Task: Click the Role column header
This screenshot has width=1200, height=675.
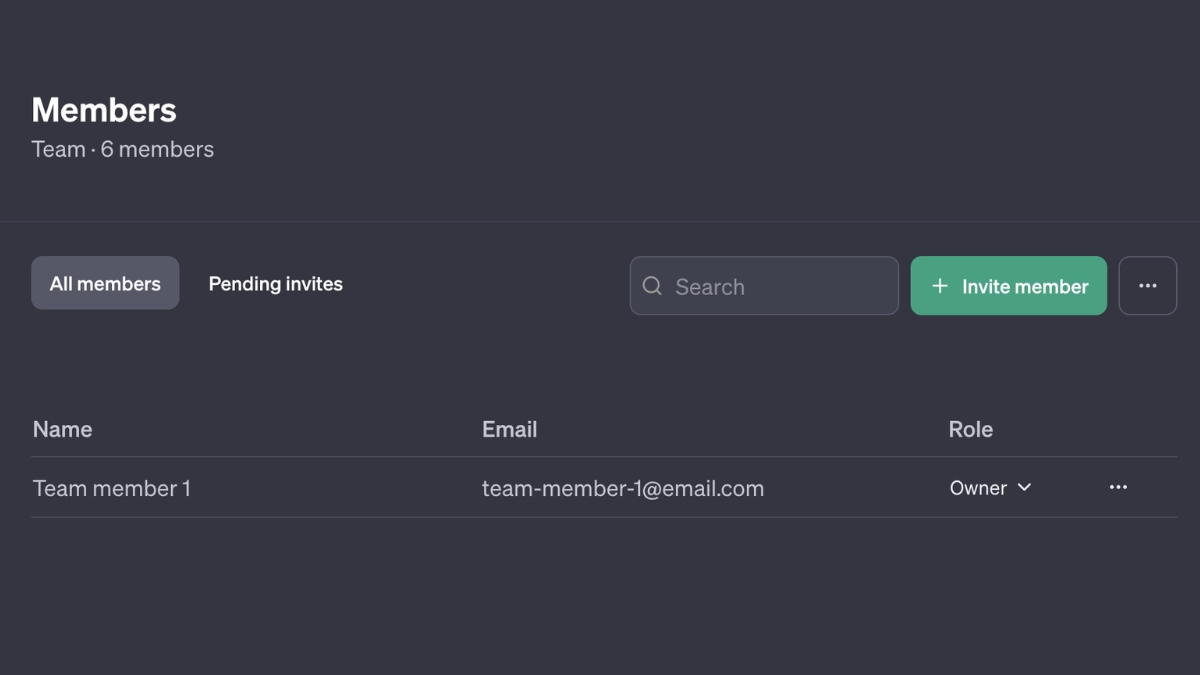Action: point(970,429)
